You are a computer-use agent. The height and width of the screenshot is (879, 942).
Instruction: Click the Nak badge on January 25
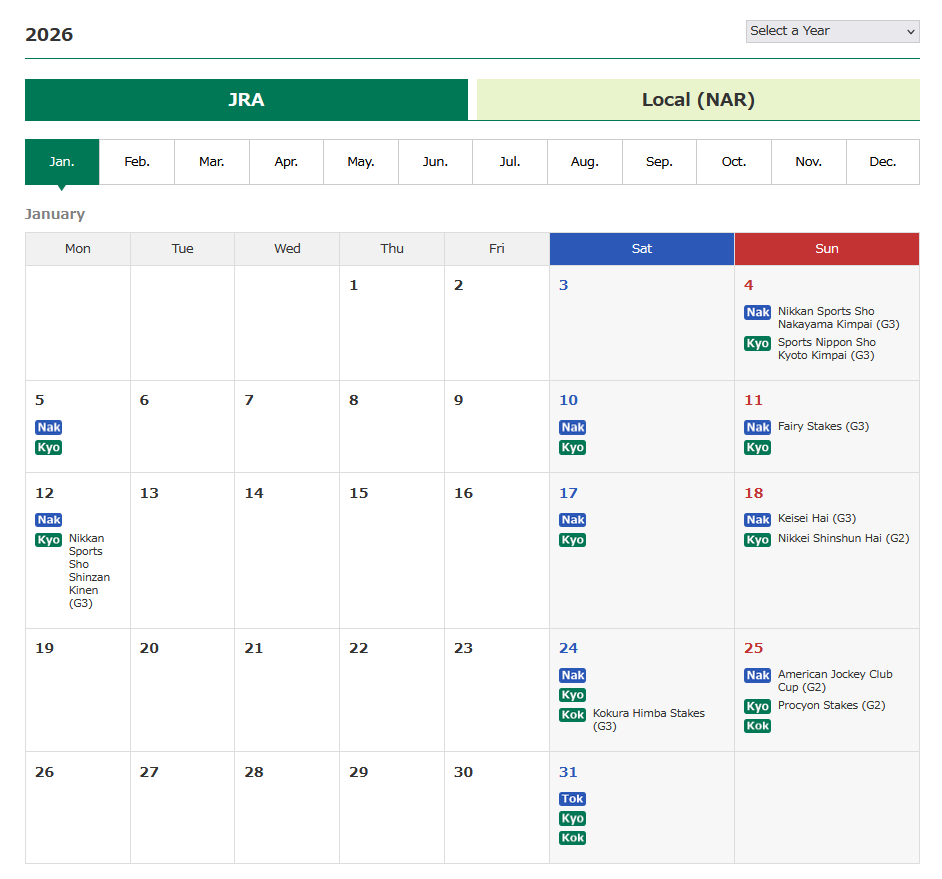tap(758, 676)
